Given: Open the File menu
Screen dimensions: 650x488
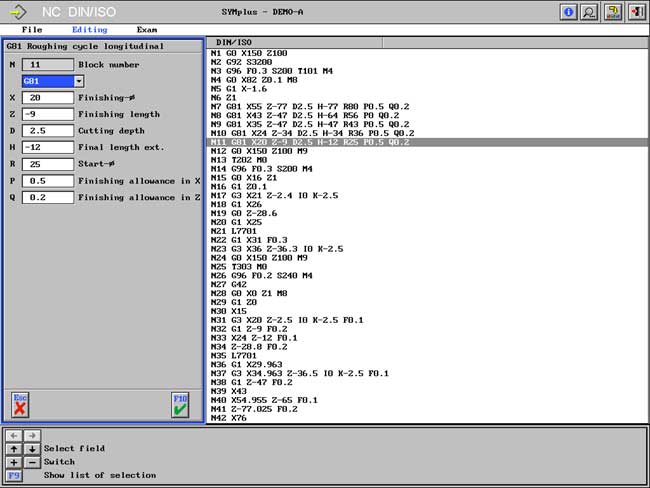Looking at the screenshot, I should click(32, 29).
